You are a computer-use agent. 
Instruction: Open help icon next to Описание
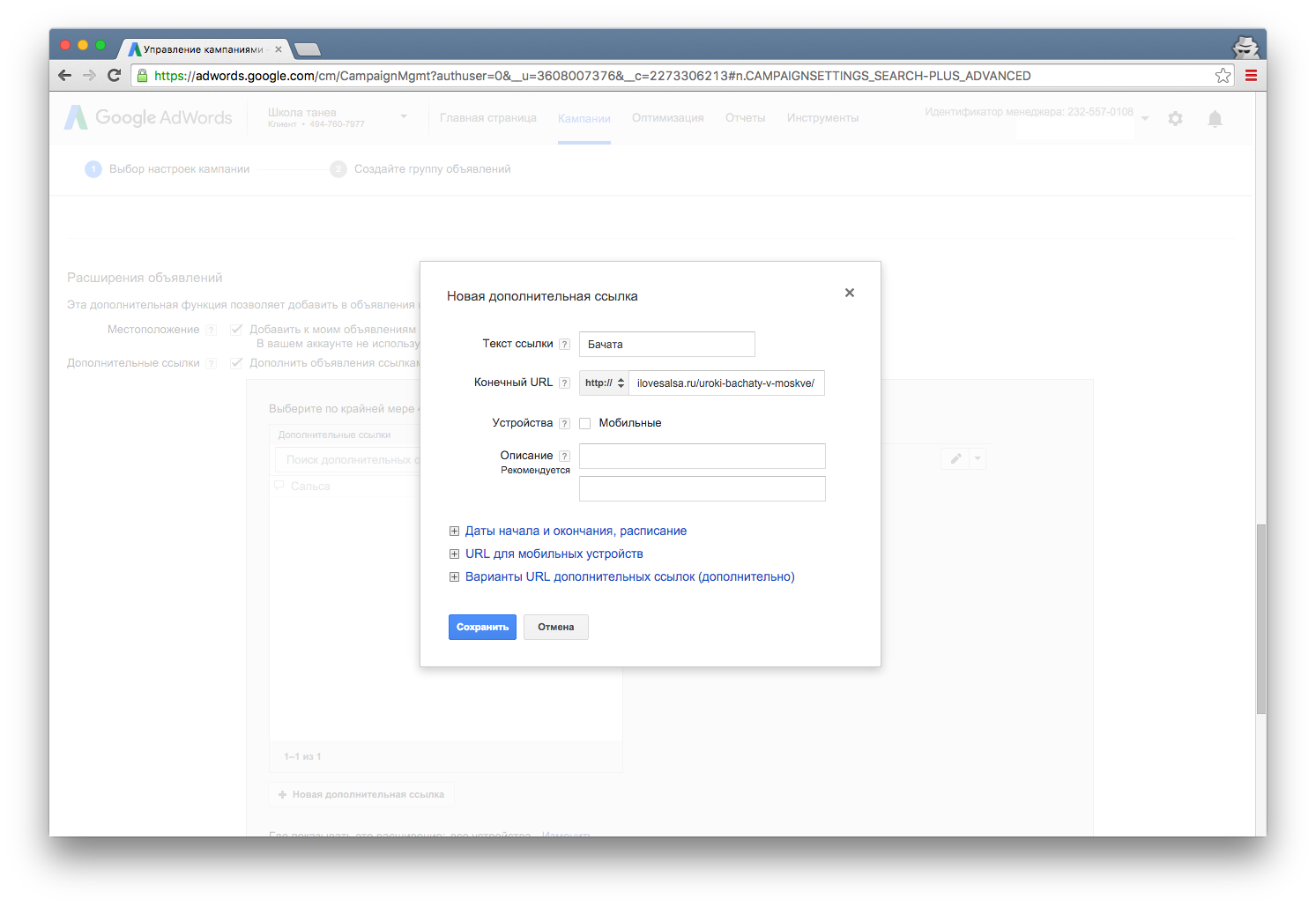[x=565, y=457]
